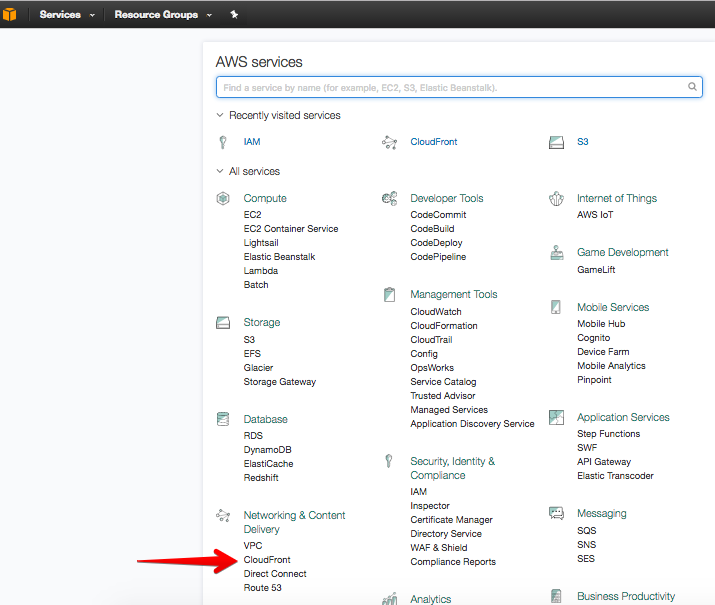
Task: Open CodePipeline service
Action: [x=438, y=257]
